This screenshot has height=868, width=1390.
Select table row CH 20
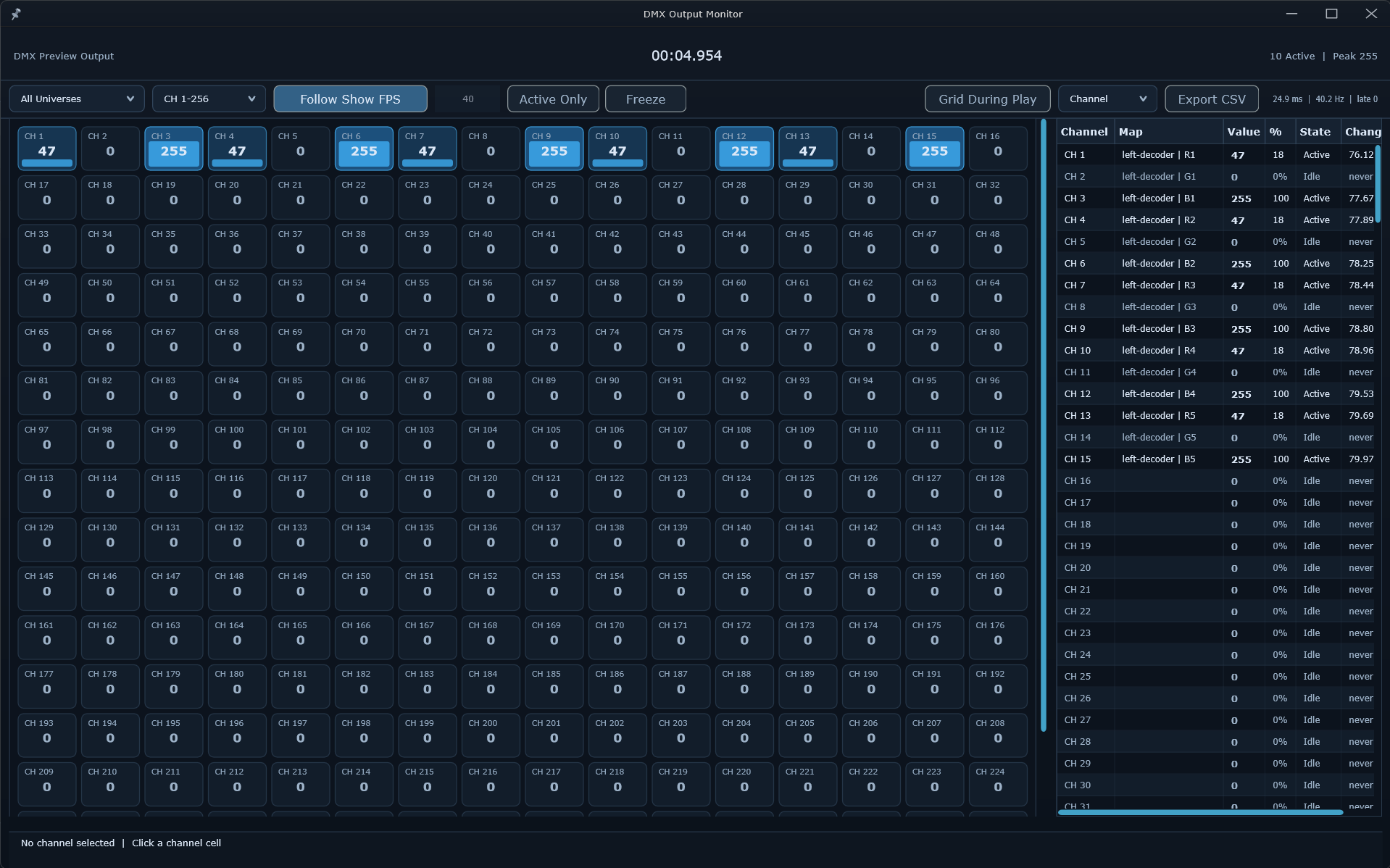click(x=1216, y=568)
